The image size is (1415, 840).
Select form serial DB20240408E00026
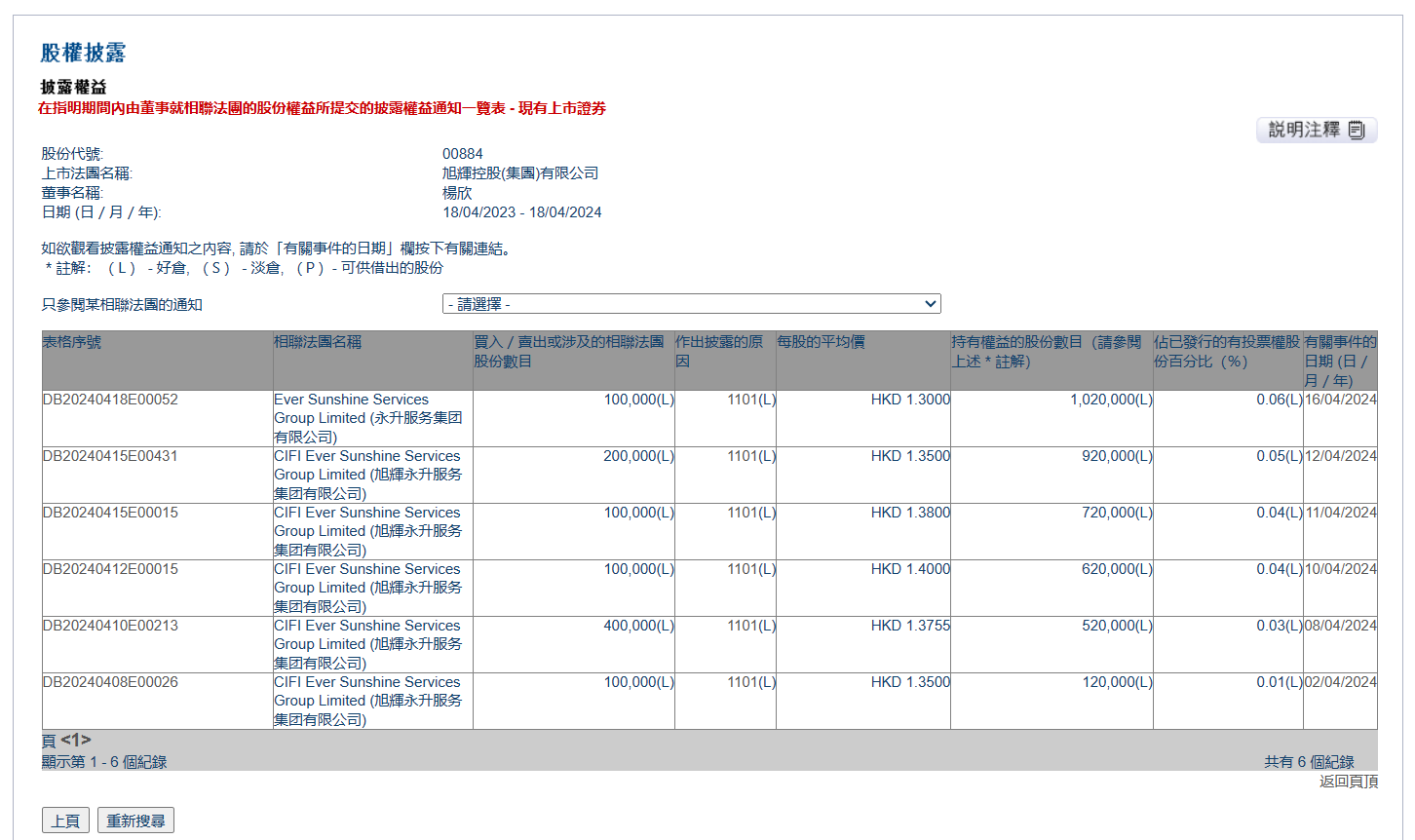coord(110,682)
